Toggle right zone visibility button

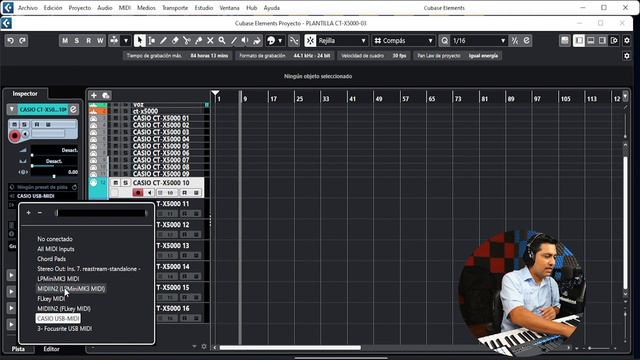[602, 41]
